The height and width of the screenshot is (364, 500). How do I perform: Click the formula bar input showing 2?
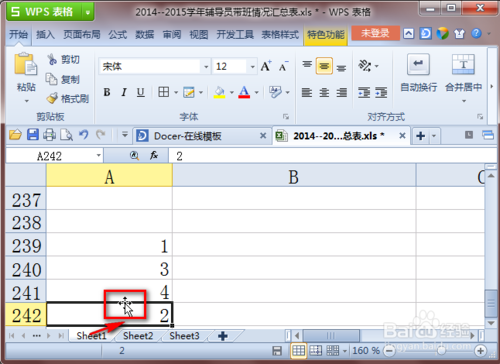click(x=332, y=156)
